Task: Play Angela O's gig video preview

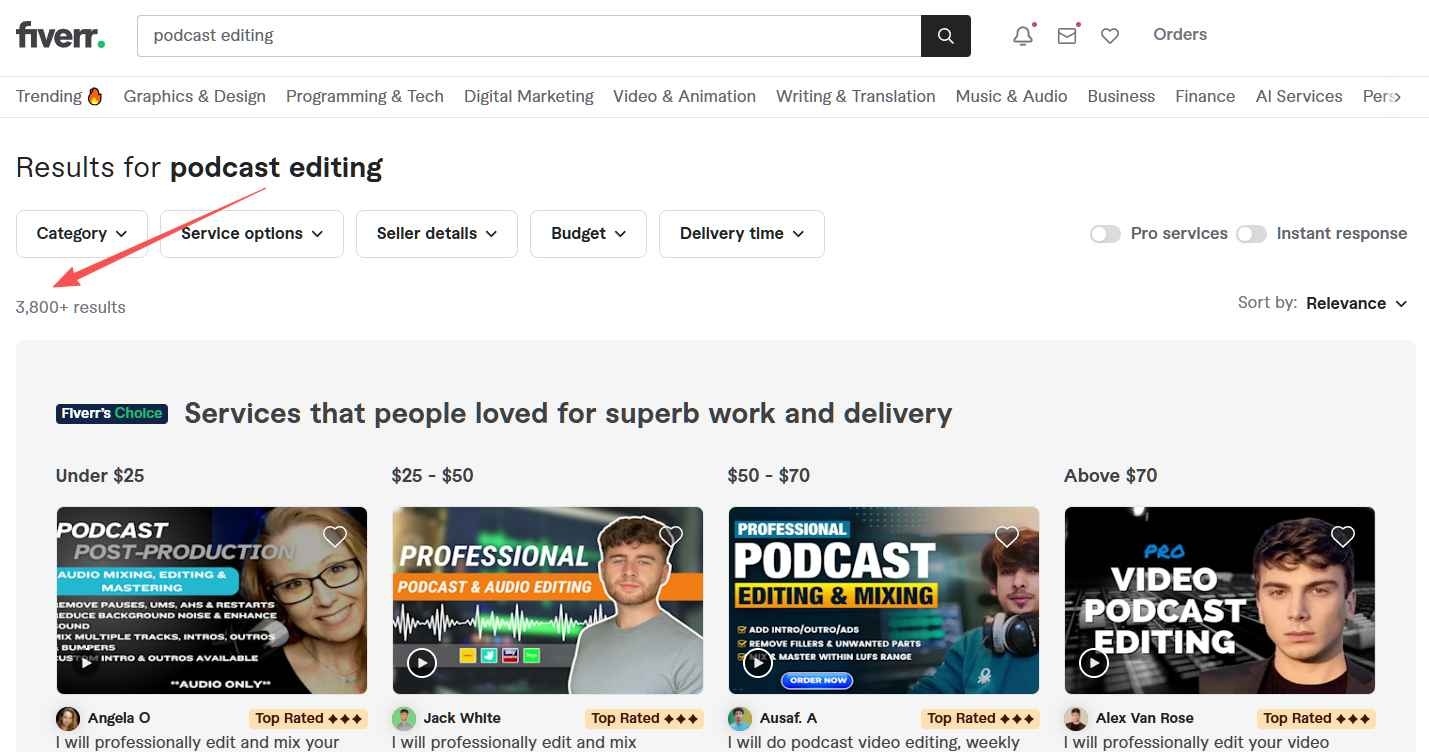Action: pyautogui.click(x=86, y=663)
